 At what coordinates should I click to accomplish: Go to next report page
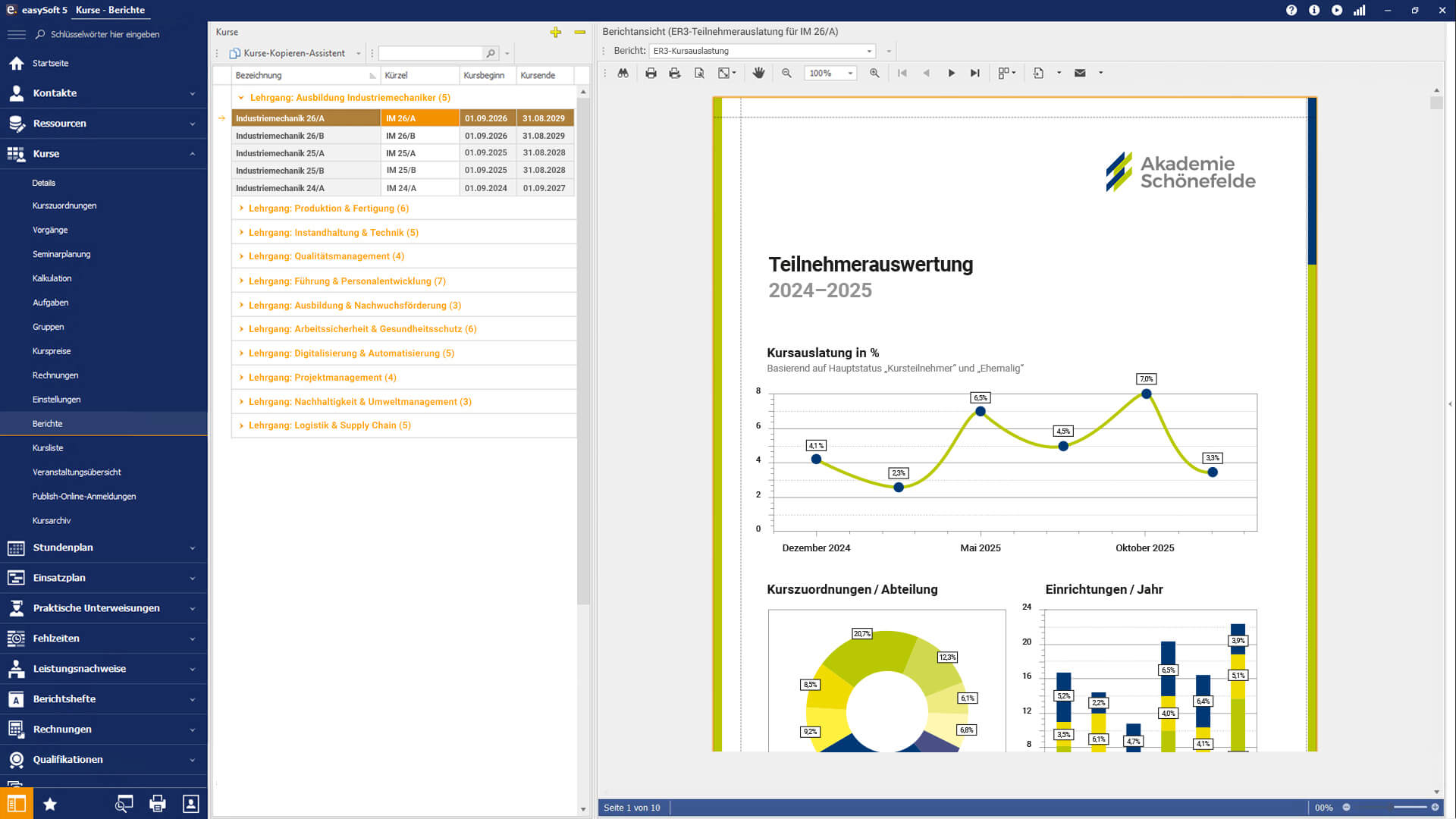pyautogui.click(x=951, y=73)
